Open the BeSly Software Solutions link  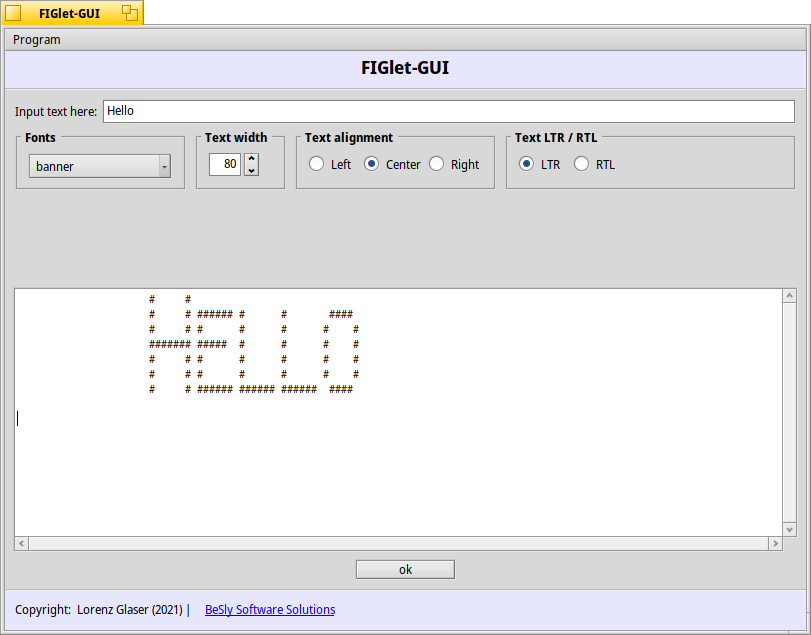pos(270,610)
